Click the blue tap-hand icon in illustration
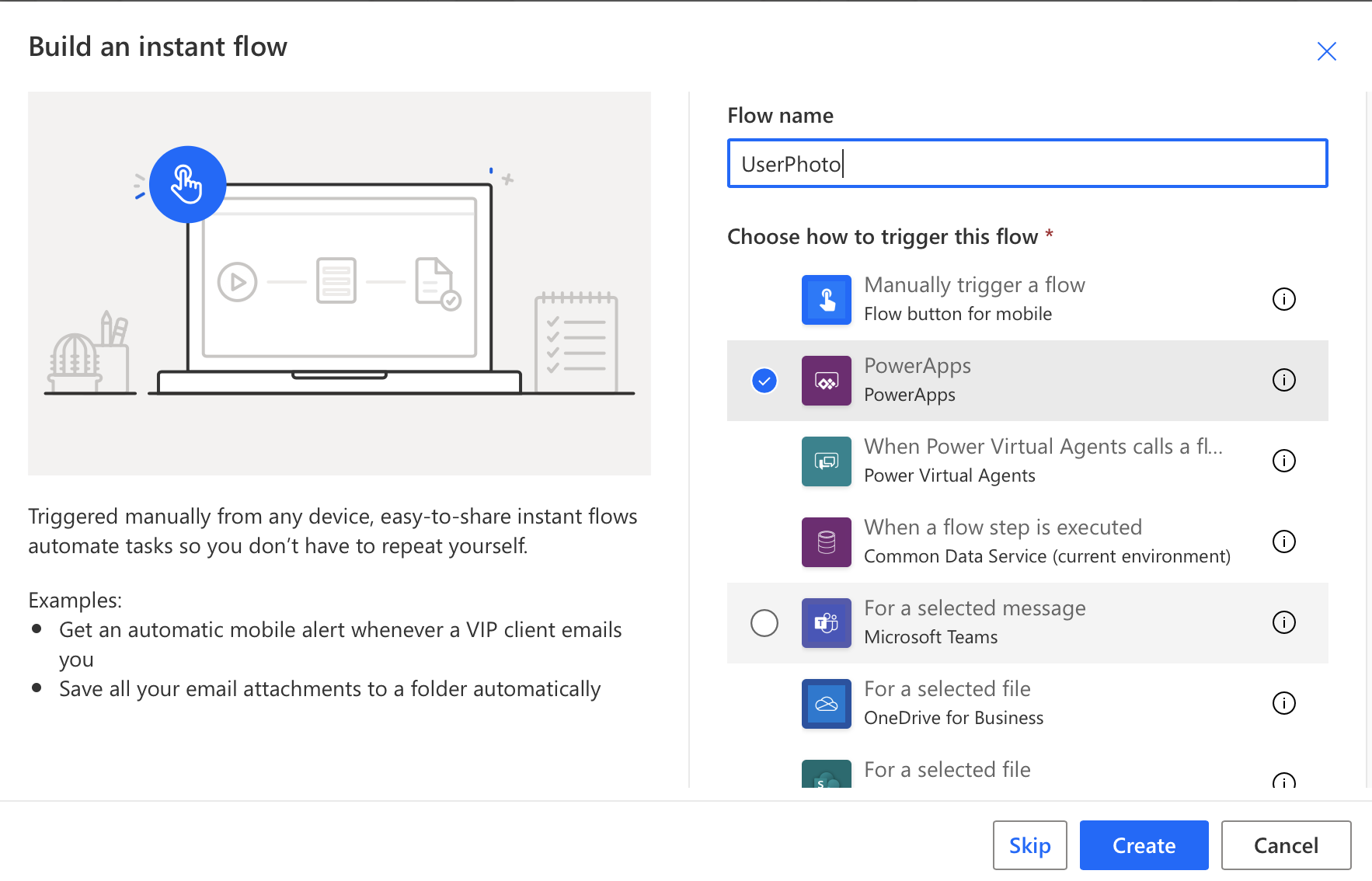 point(187,185)
